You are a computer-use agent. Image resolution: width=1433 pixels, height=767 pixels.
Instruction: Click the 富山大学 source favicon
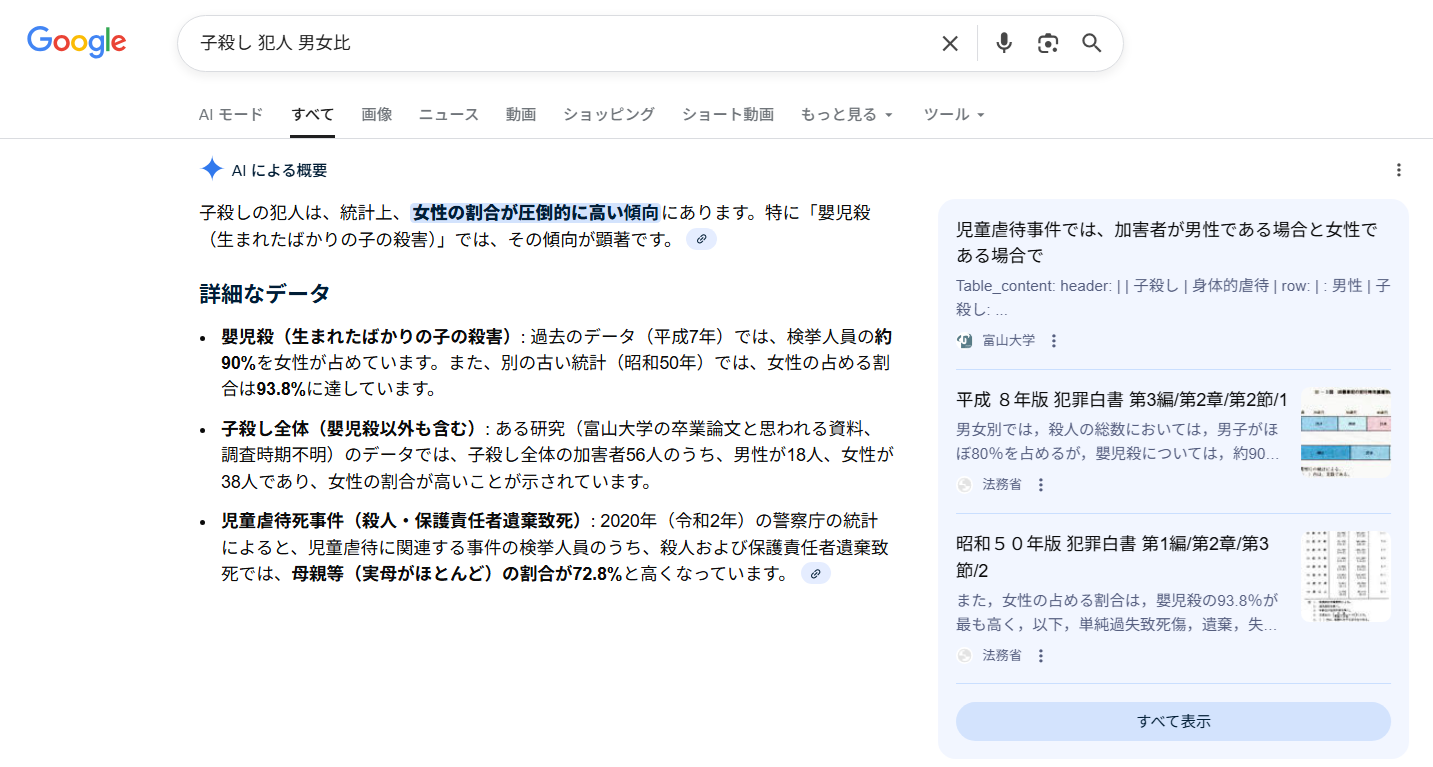965,341
